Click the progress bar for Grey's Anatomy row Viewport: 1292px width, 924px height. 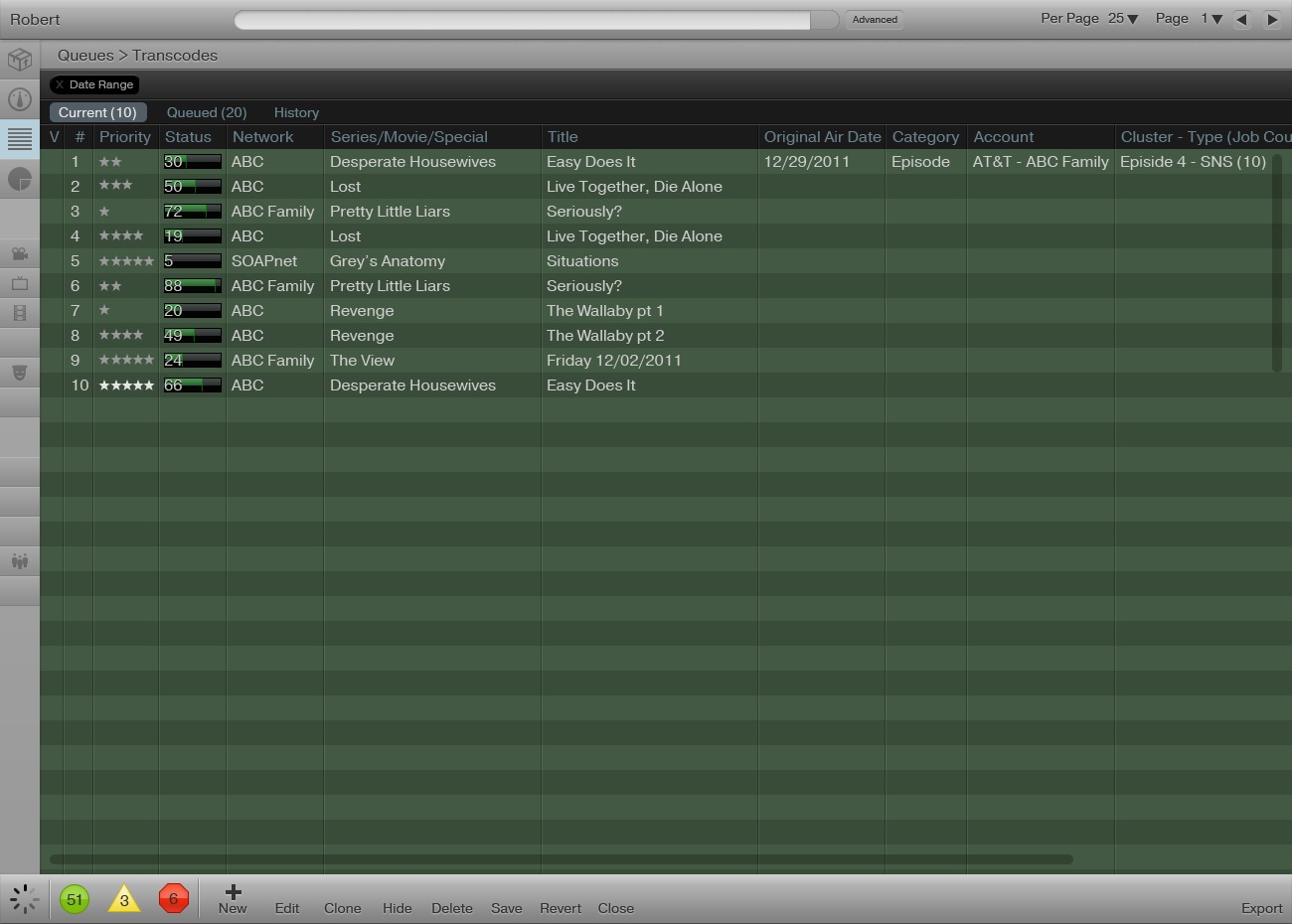[x=192, y=261]
